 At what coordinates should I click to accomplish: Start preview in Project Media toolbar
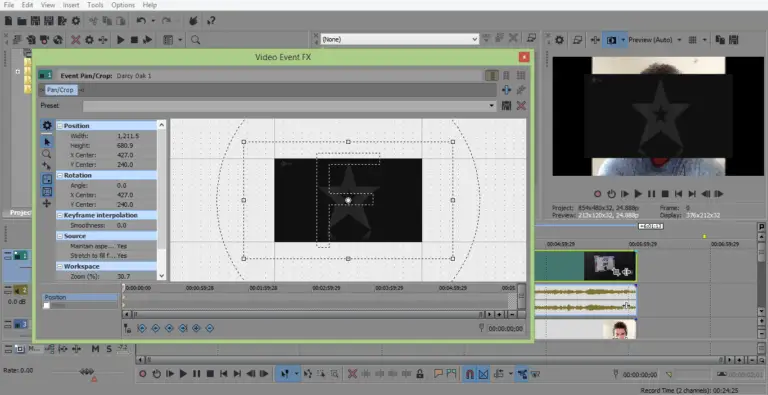click(x=120, y=40)
